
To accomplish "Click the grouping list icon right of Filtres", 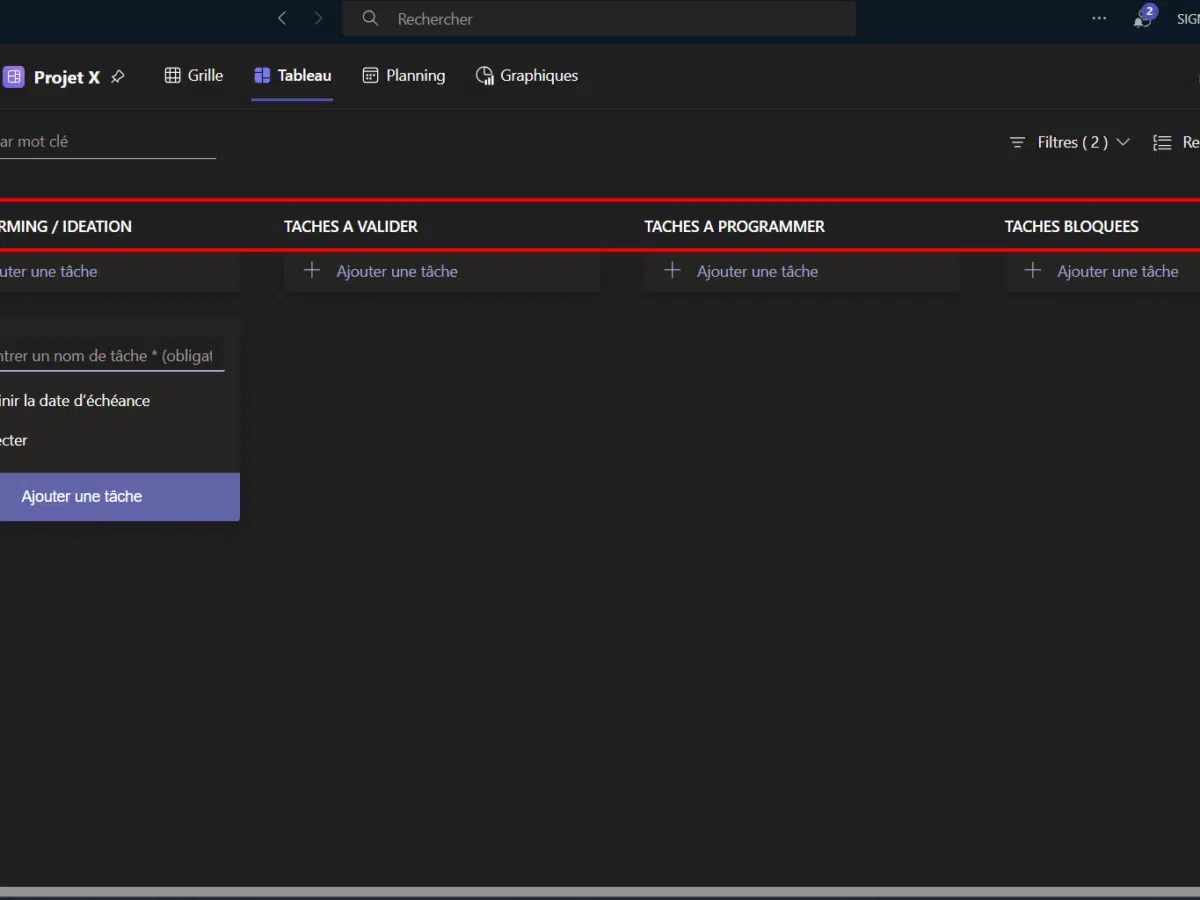I will (1162, 142).
